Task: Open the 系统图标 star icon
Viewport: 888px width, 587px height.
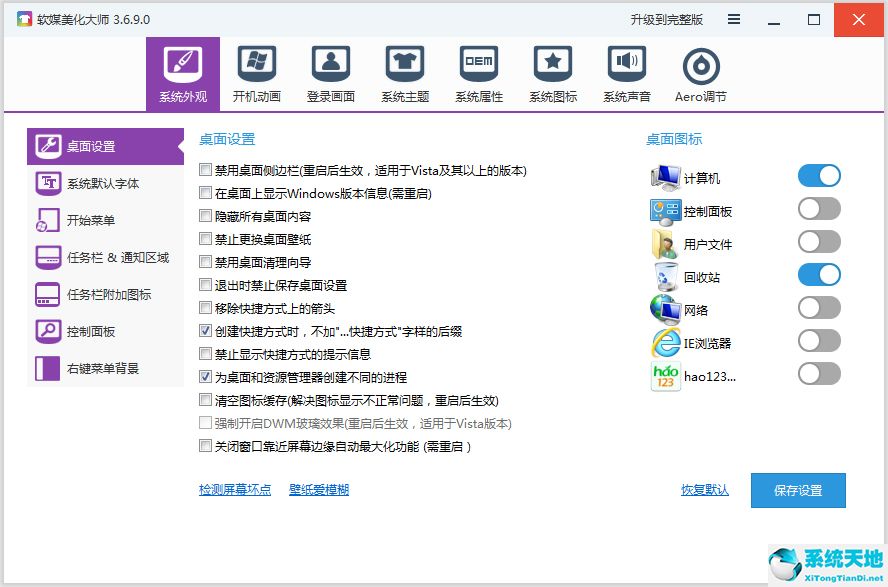Action: [x=553, y=66]
